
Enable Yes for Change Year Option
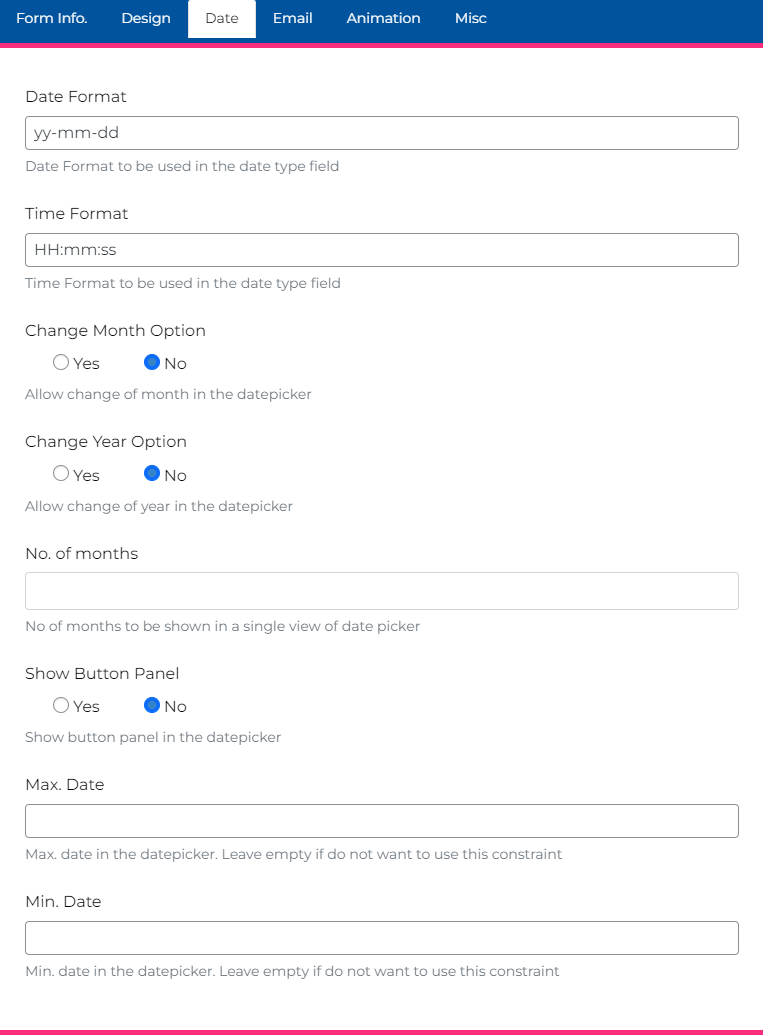click(x=61, y=474)
